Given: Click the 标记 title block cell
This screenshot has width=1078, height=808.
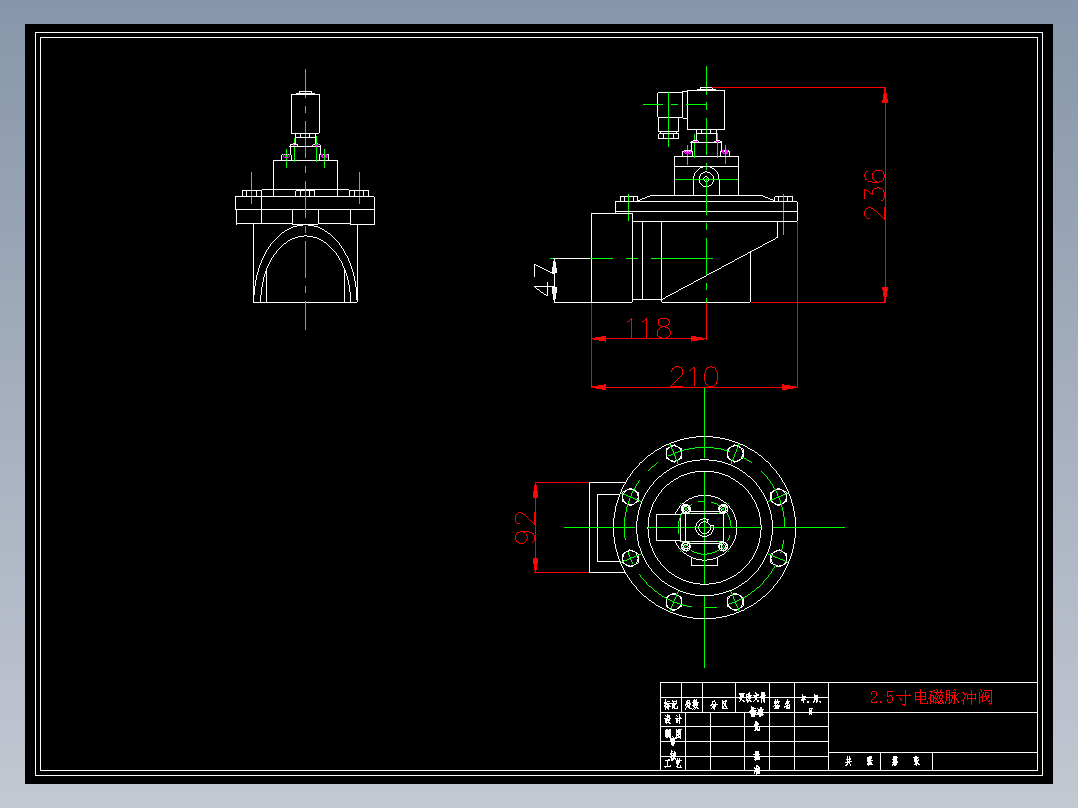Looking at the screenshot, I should [670, 705].
